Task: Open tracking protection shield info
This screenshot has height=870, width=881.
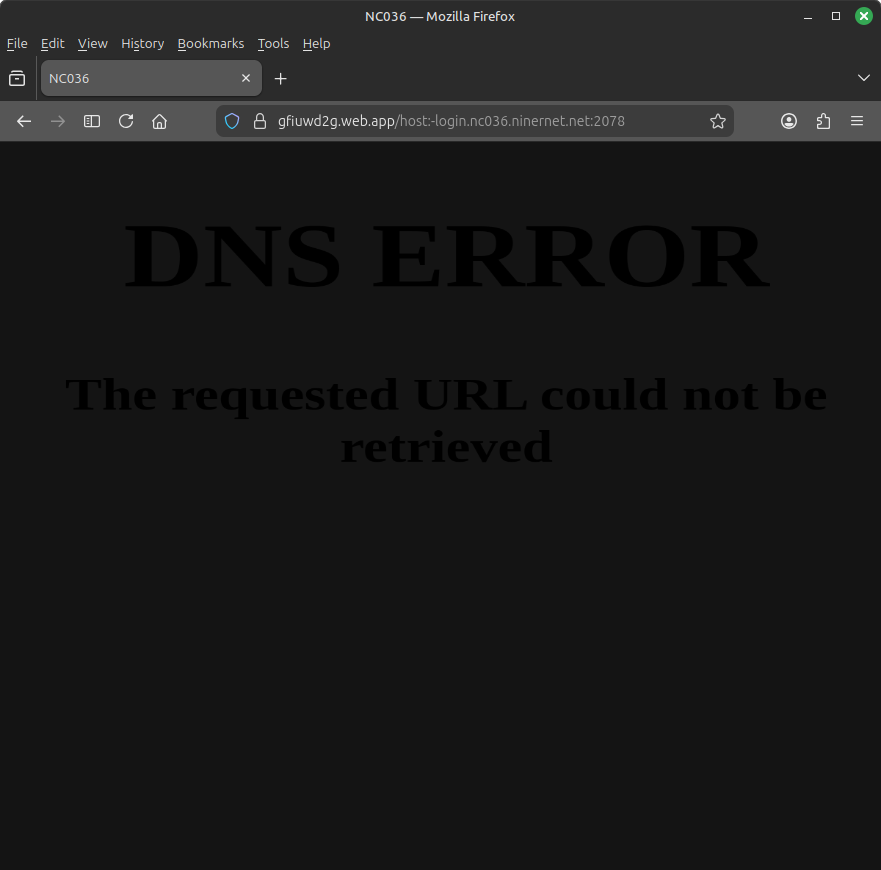Action: pyautogui.click(x=232, y=121)
